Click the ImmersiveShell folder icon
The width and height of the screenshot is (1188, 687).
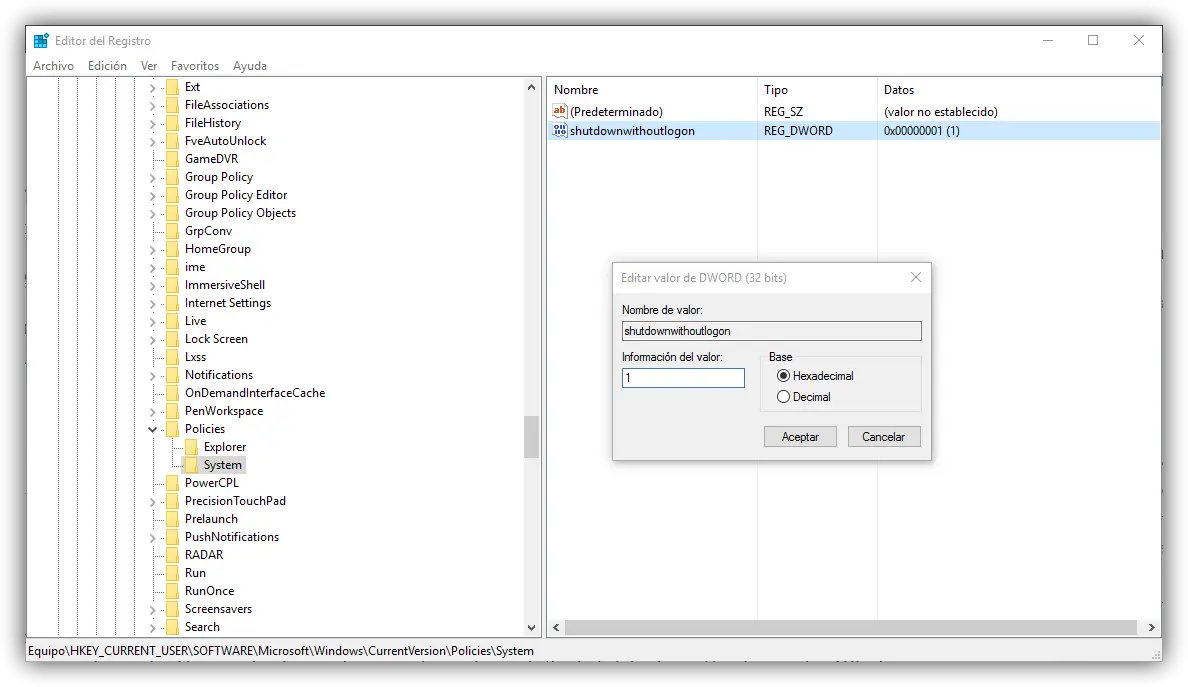tap(173, 285)
